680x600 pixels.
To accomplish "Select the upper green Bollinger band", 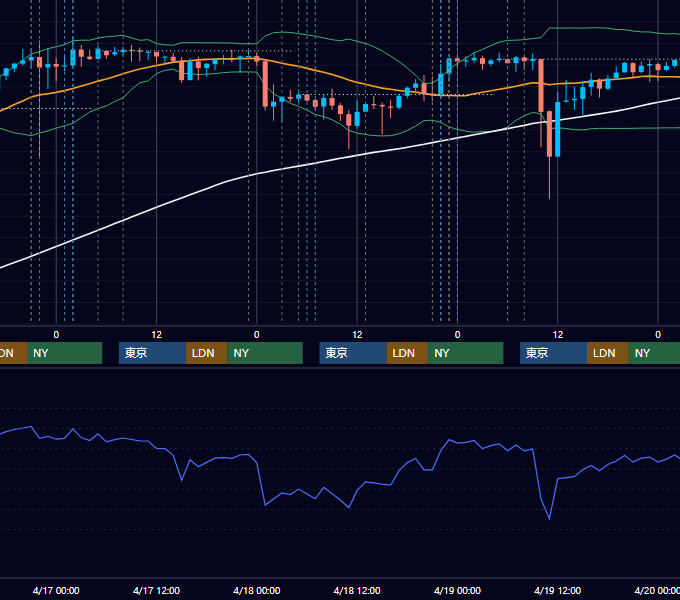I will pyautogui.click(x=347, y=40).
